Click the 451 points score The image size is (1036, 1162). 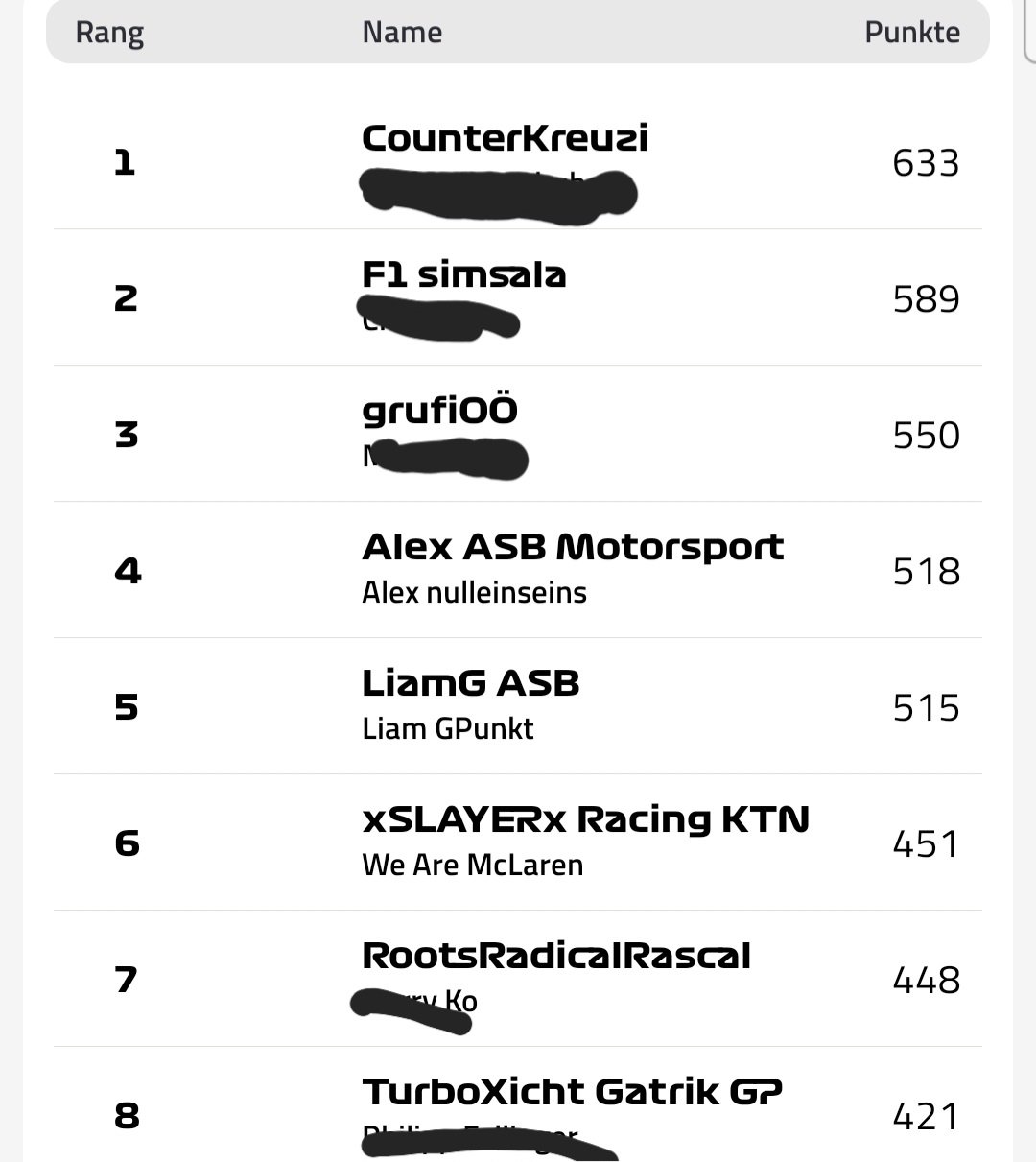tap(926, 844)
